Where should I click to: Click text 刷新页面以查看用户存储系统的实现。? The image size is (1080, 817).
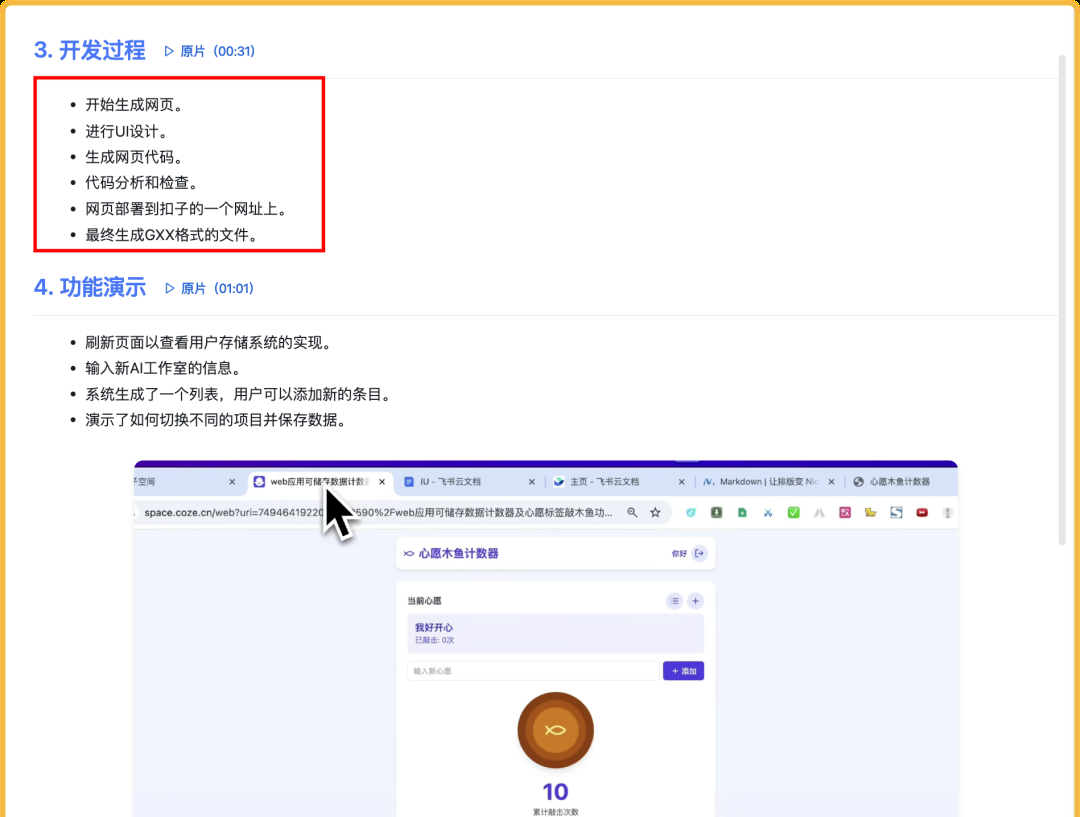208,342
